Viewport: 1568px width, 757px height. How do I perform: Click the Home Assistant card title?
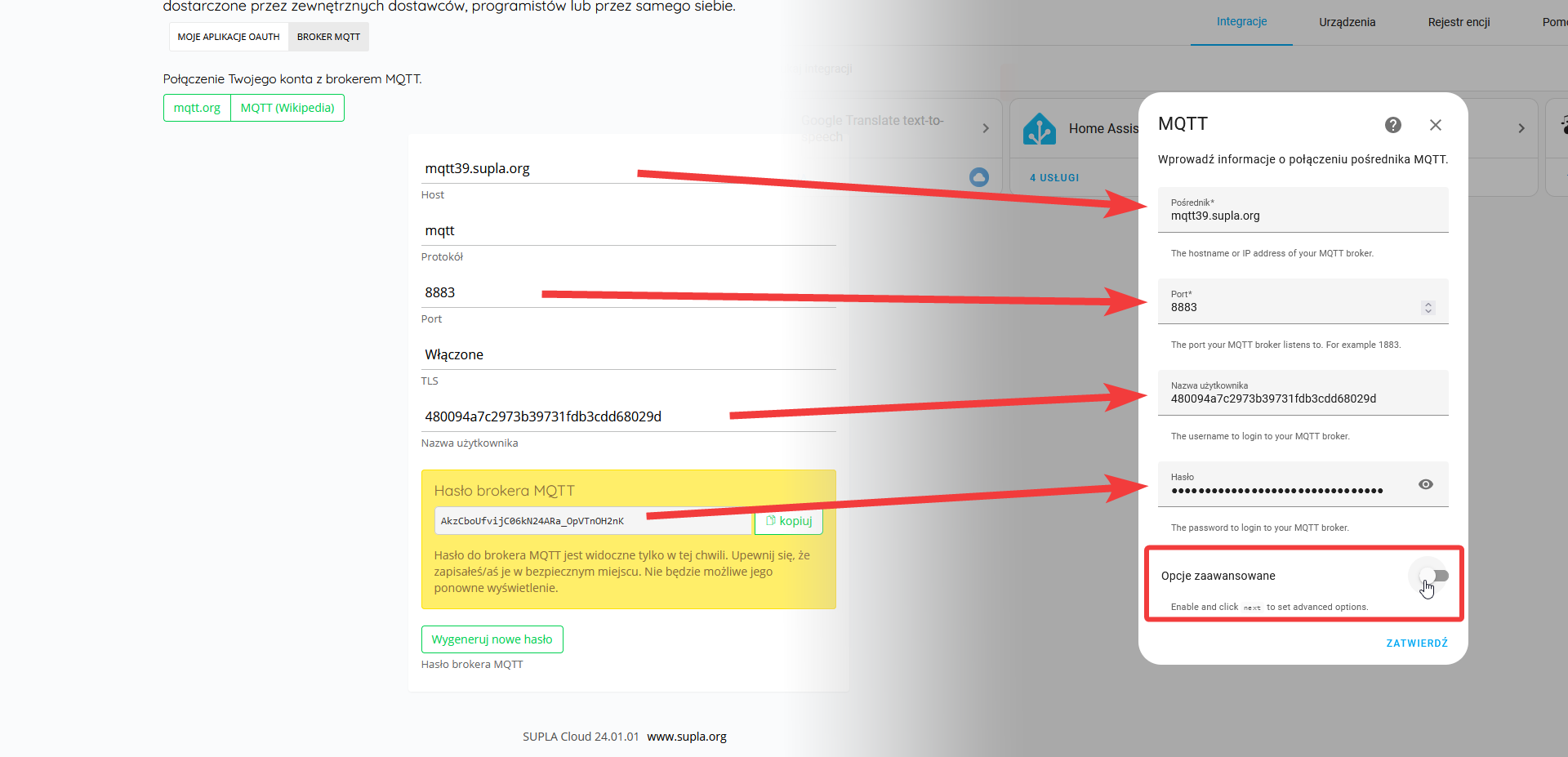(1103, 129)
